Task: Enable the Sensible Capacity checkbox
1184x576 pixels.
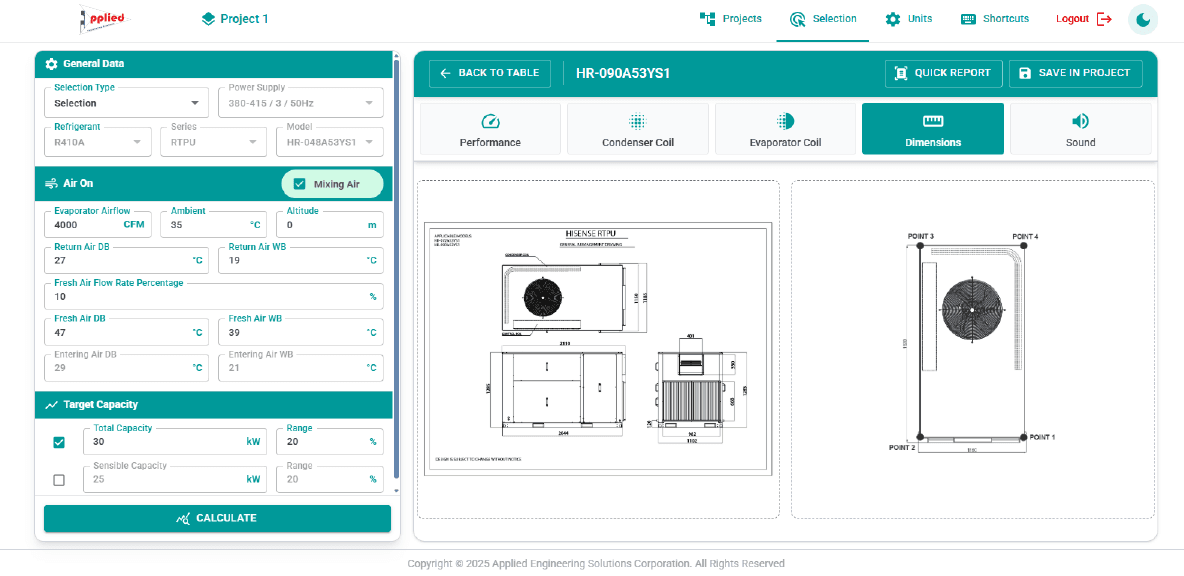Action: coord(59,480)
